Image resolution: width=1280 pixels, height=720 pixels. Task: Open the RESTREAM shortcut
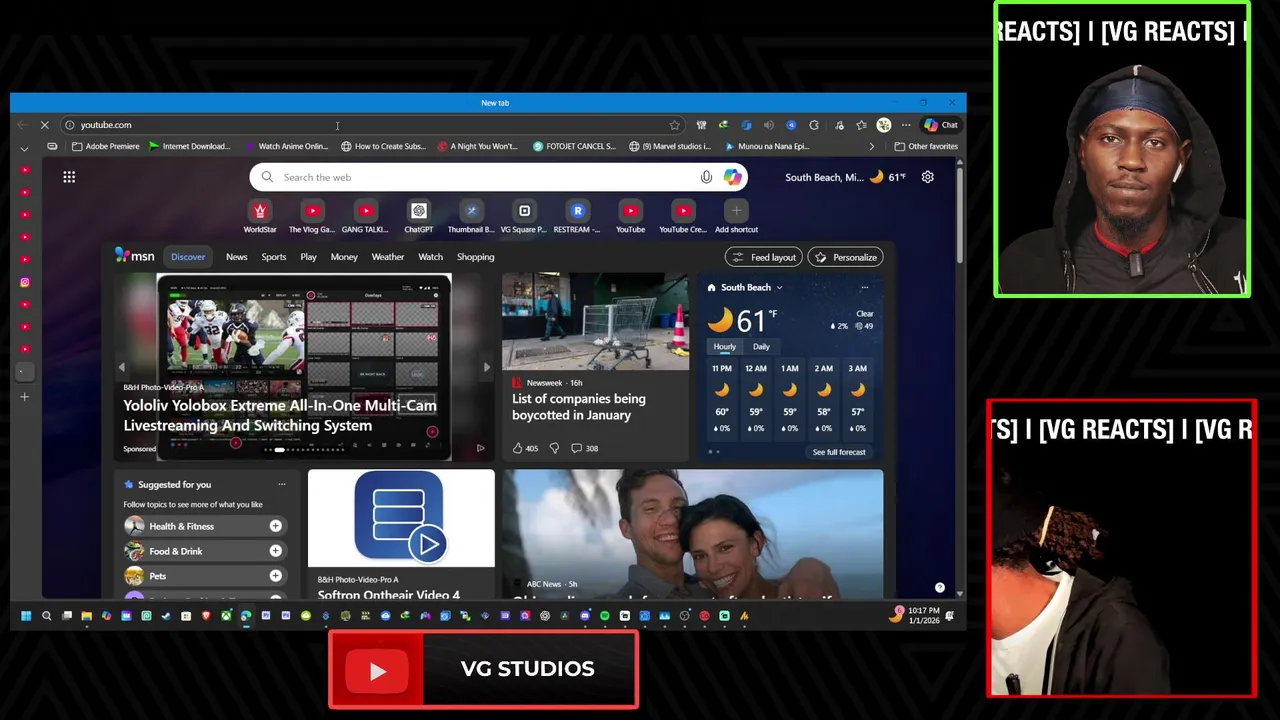577,216
